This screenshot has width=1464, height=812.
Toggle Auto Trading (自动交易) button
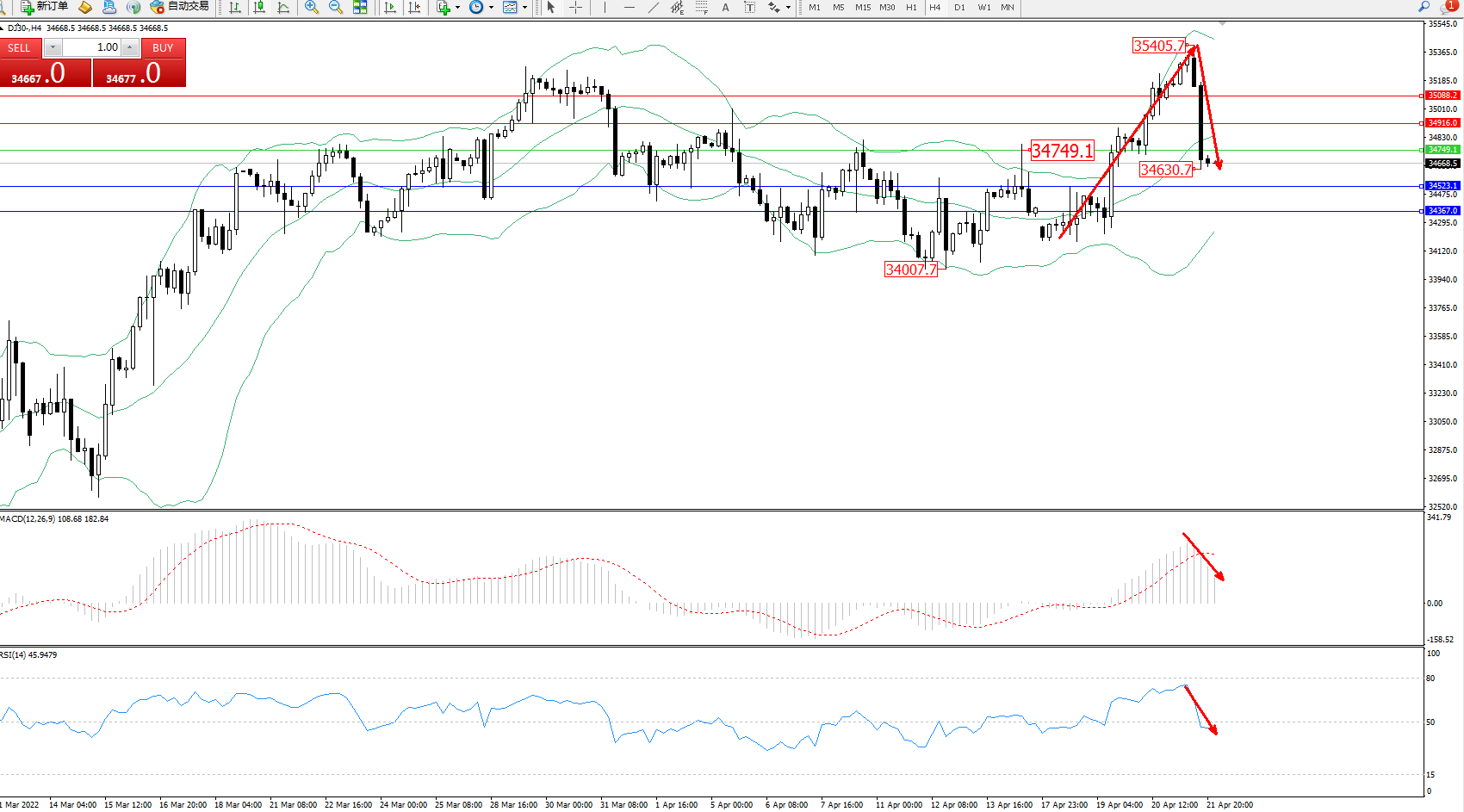click(x=179, y=7)
